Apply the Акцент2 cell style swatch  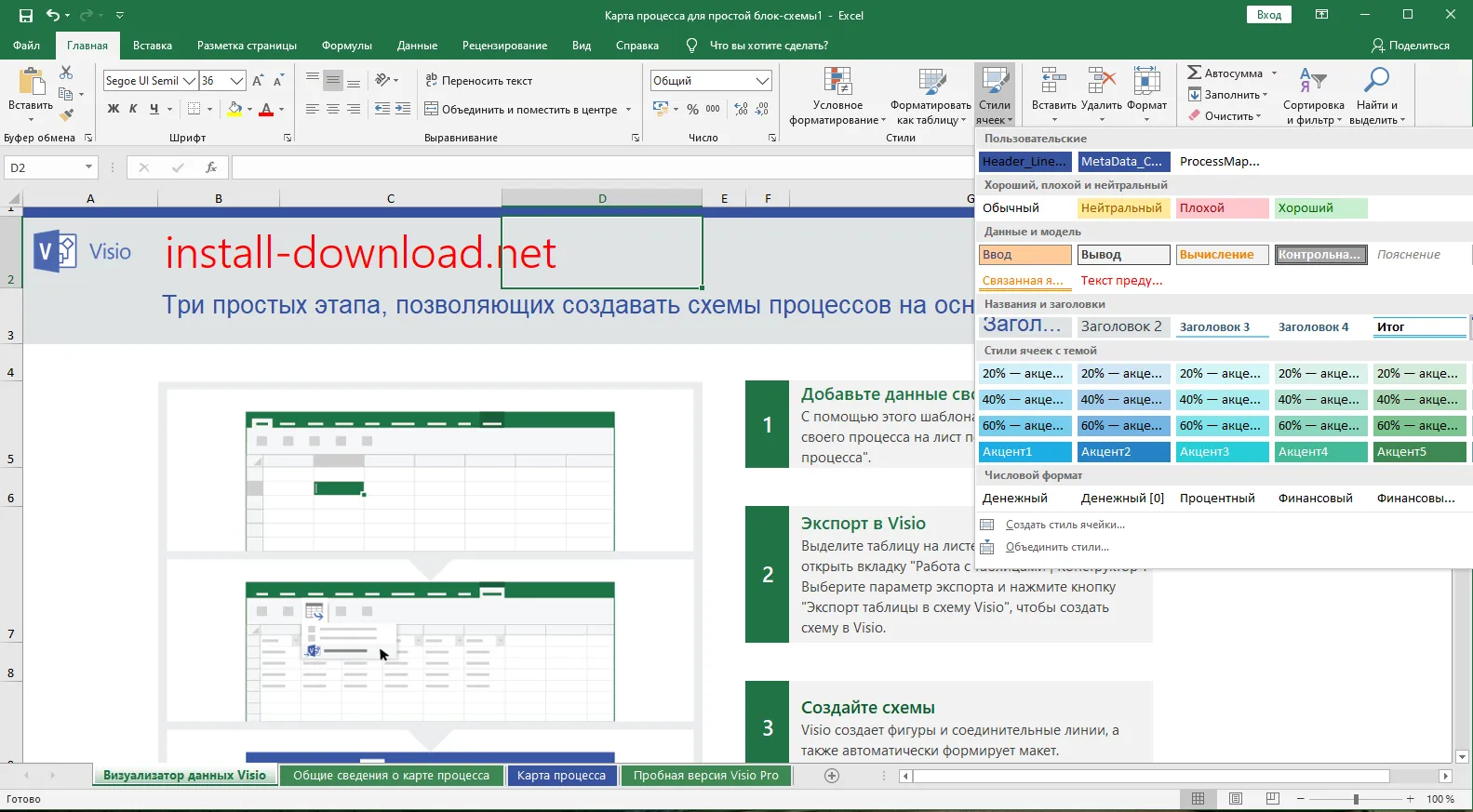click(1123, 452)
